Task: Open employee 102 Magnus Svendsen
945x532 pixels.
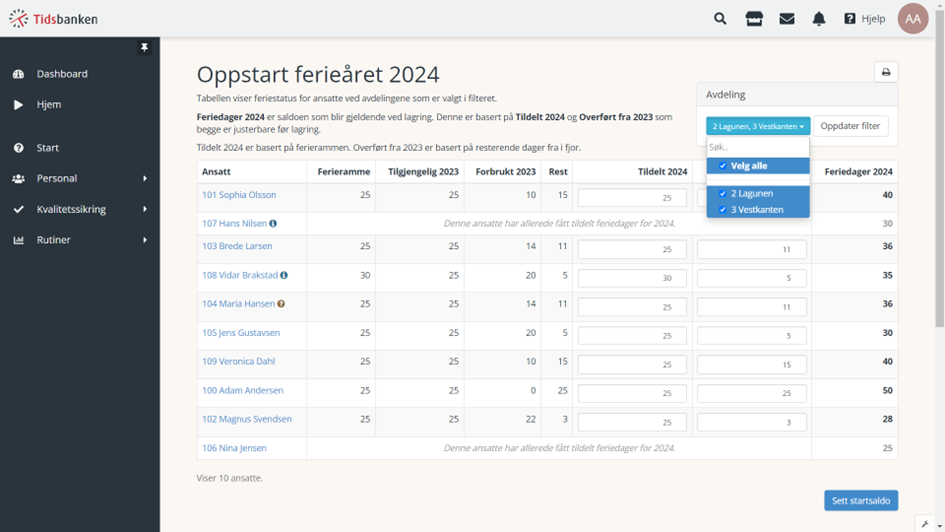Action: (246, 419)
